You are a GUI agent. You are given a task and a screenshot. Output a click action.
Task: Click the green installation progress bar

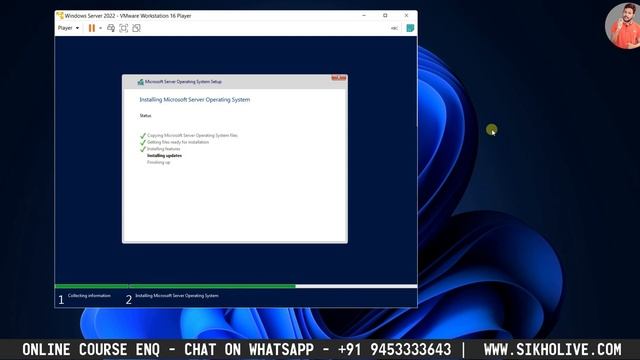coord(175,287)
